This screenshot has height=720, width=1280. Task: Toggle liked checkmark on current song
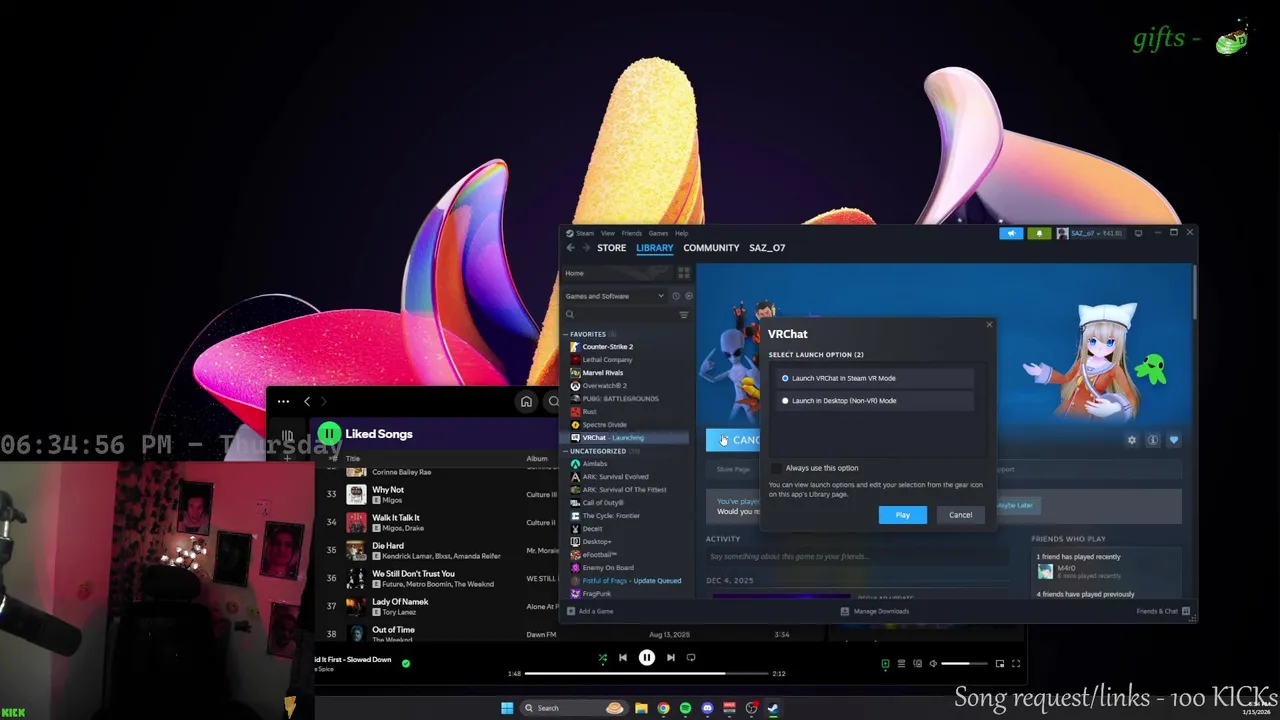pos(405,663)
